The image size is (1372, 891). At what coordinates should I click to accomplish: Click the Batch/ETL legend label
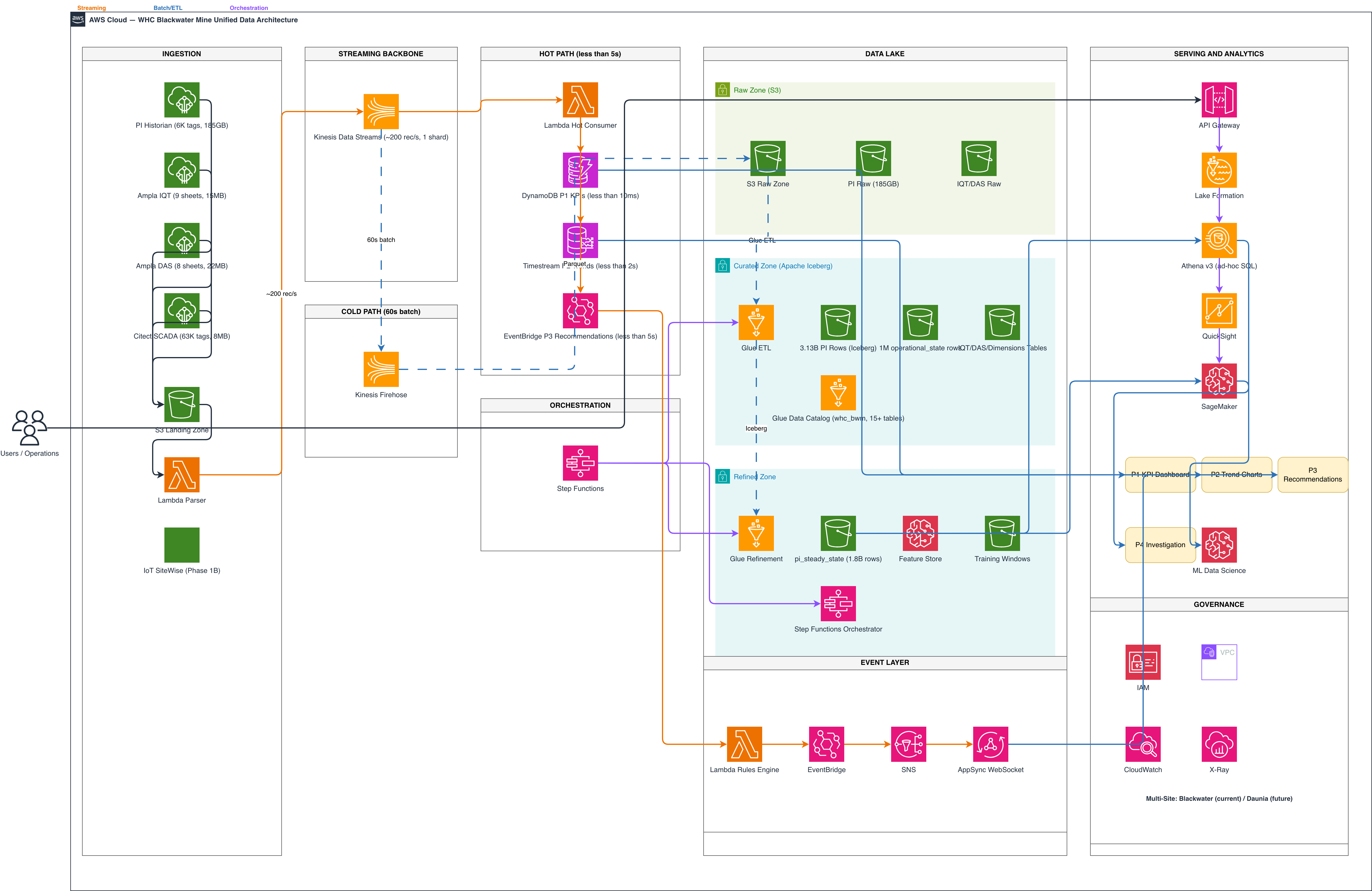coord(168,8)
